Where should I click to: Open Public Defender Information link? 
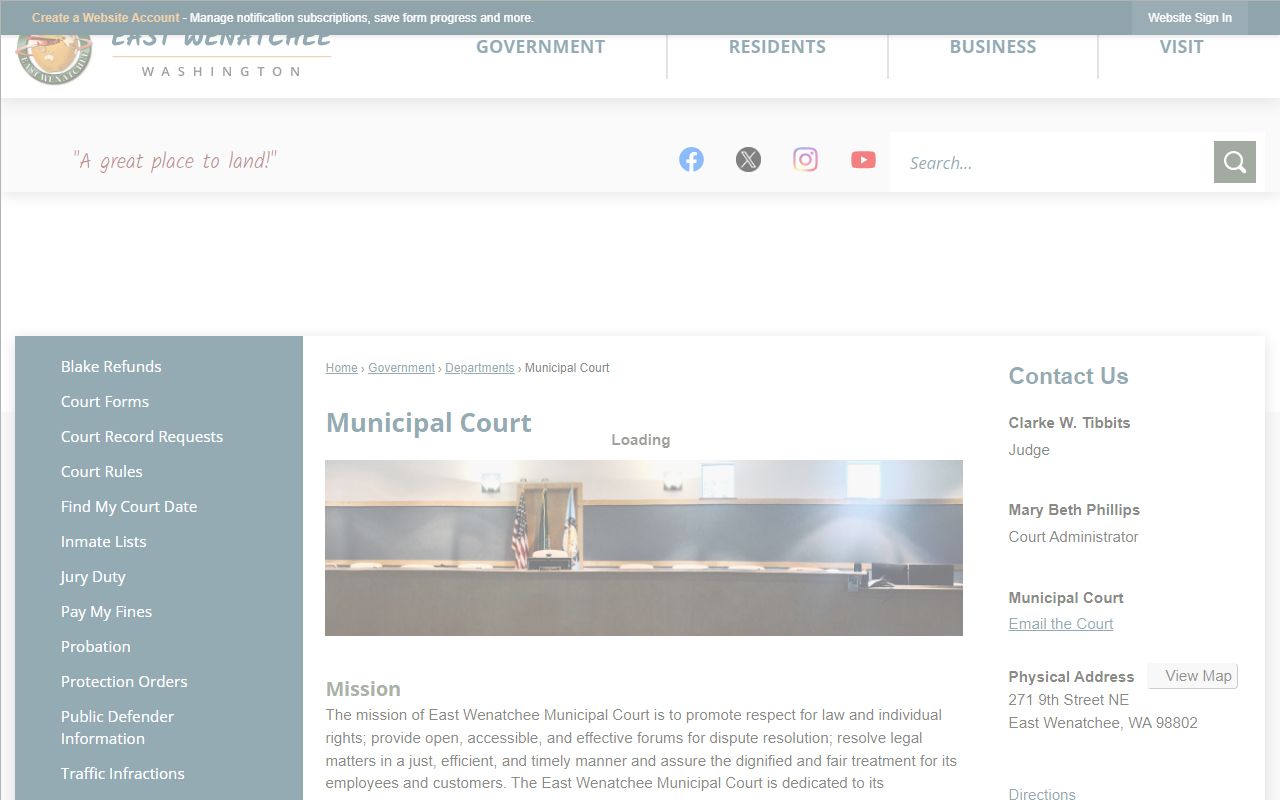117,728
